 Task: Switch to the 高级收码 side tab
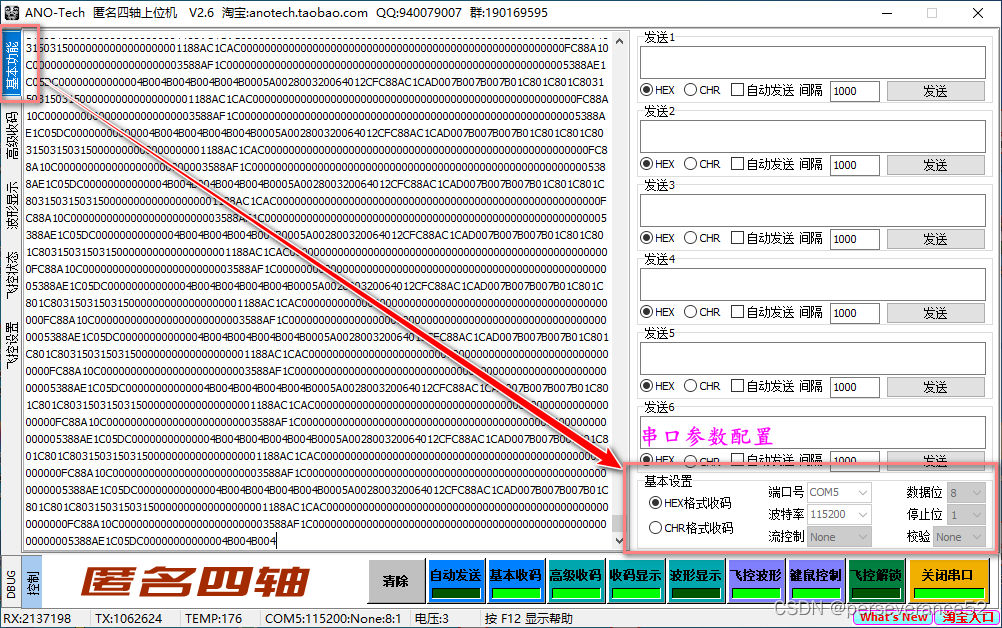point(12,135)
